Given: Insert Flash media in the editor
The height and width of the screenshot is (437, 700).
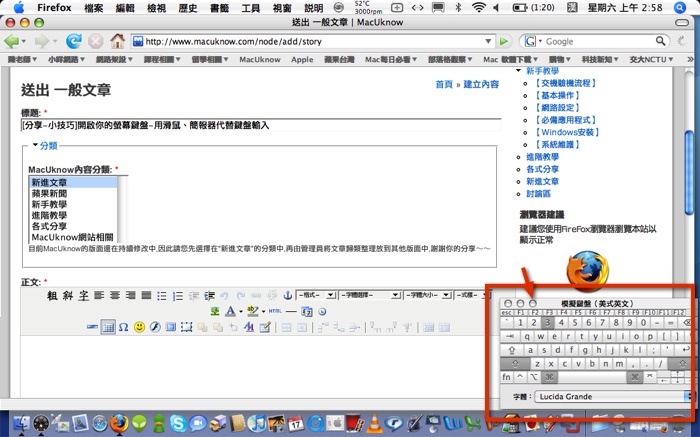Looking at the screenshot, I should pyautogui.click(x=155, y=327).
